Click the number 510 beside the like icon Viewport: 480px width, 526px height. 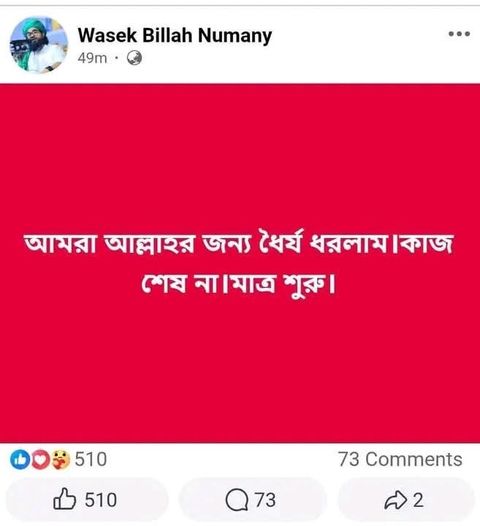[x=101, y=499]
